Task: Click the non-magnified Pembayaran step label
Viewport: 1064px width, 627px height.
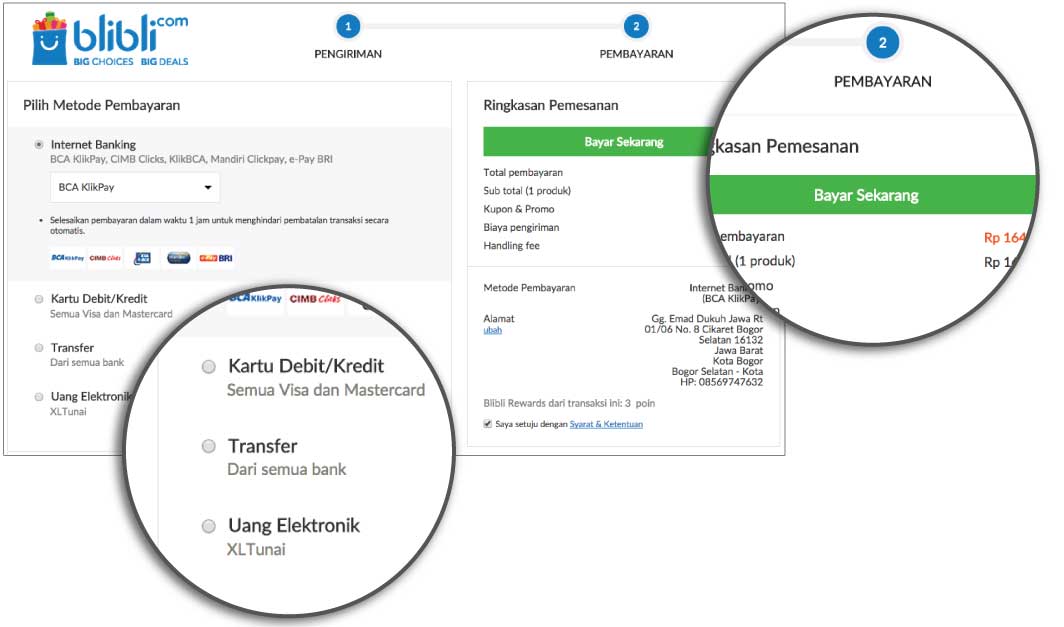Action: (635, 54)
